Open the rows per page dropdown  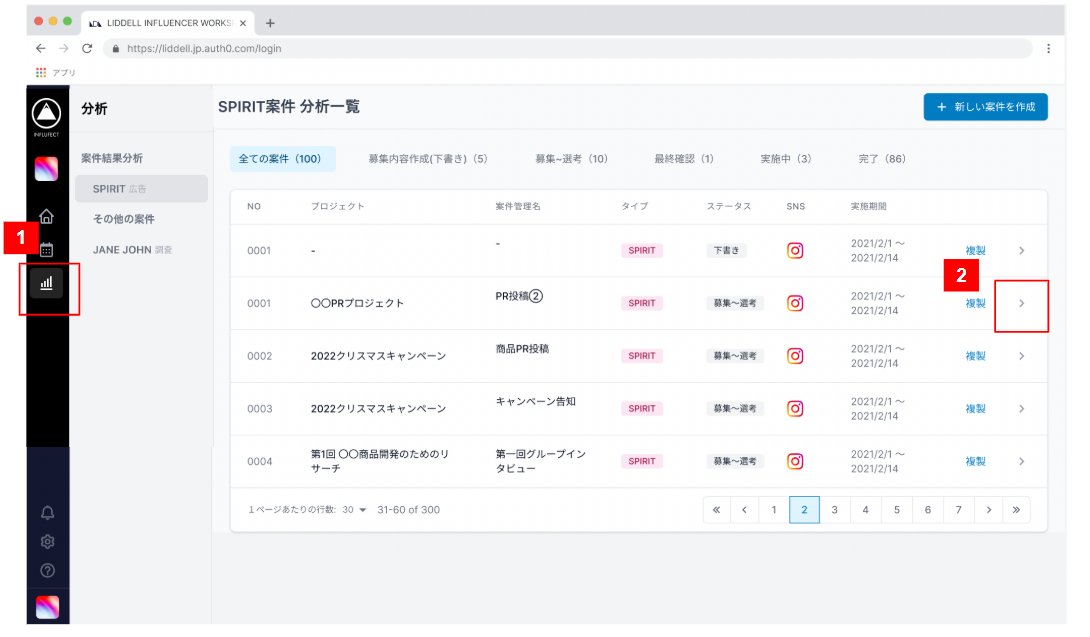coord(355,510)
